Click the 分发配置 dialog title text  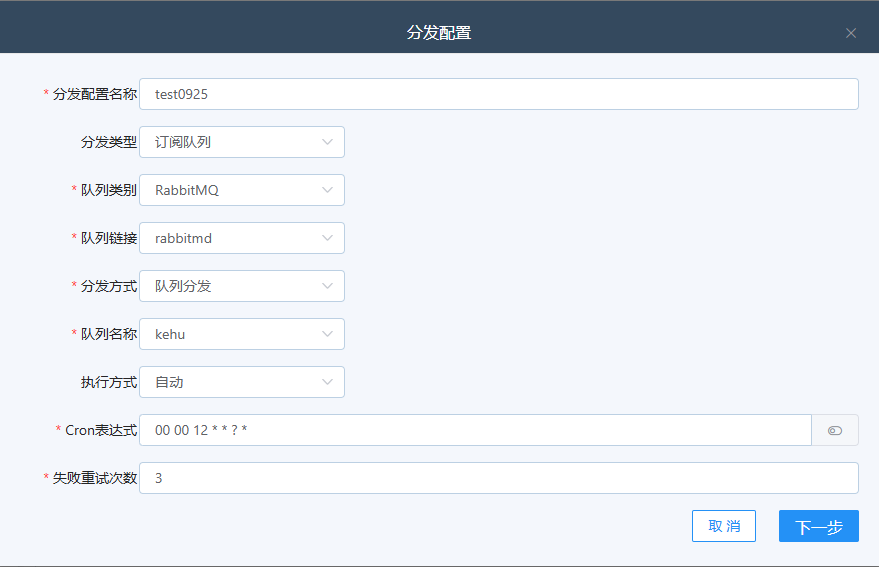tap(439, 33)
